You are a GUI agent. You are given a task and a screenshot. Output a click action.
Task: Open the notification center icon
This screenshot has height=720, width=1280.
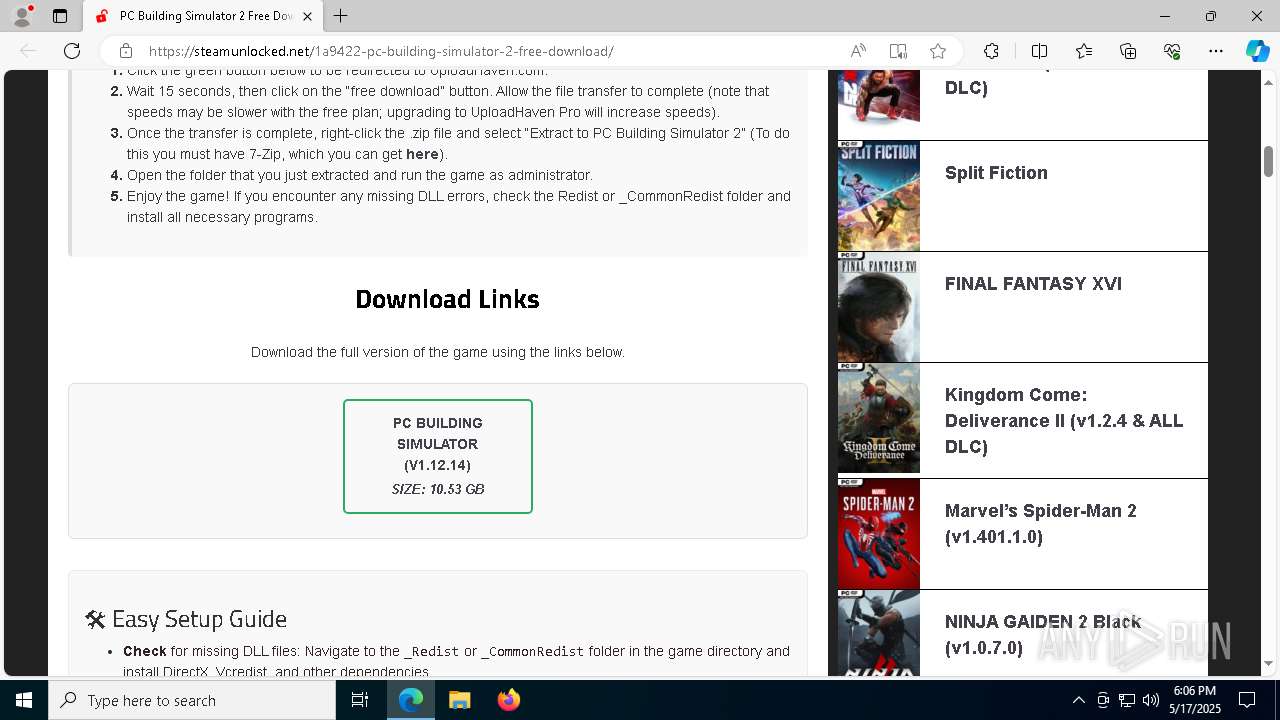click(x=1247, y=700)
